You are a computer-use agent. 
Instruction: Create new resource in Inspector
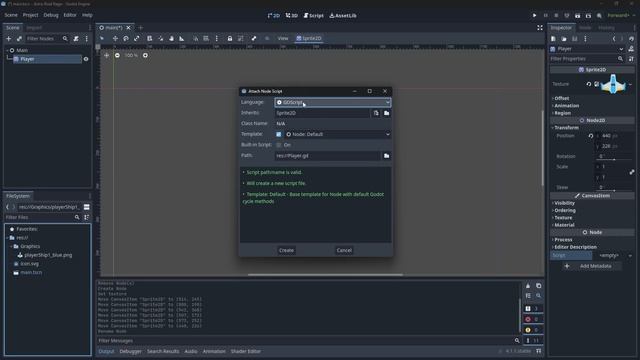click(x=553, y=39)
